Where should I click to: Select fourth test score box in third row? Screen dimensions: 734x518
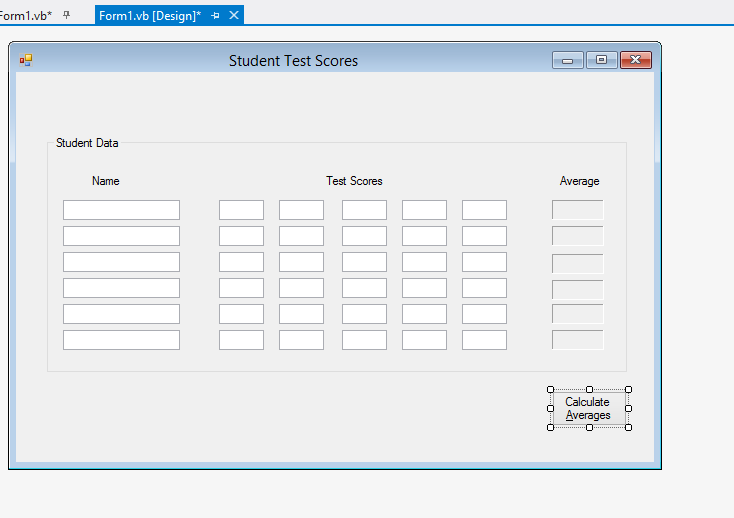424,262
